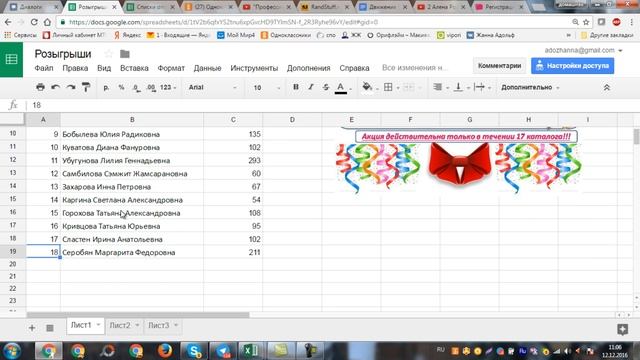Increase decimal places
The height and width of the screenshot is (360, 640).
151,87
